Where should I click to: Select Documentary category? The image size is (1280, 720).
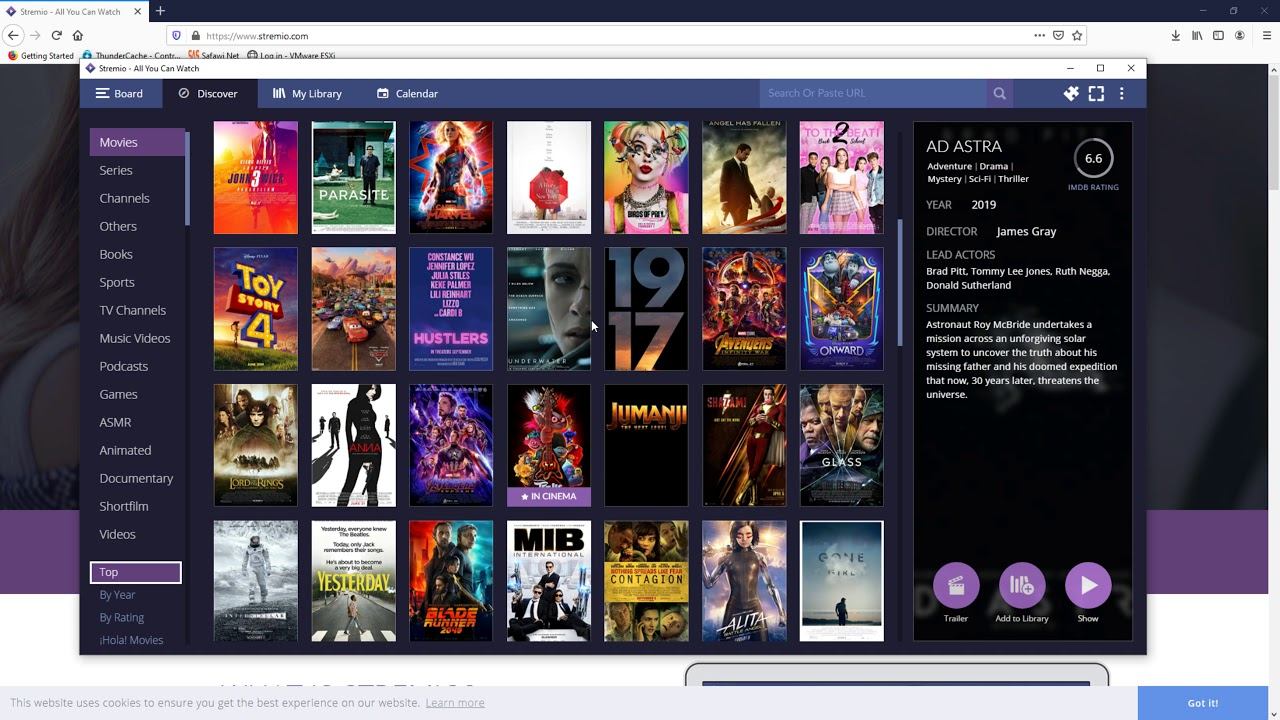pyautogui.click(x=137, y=478)
